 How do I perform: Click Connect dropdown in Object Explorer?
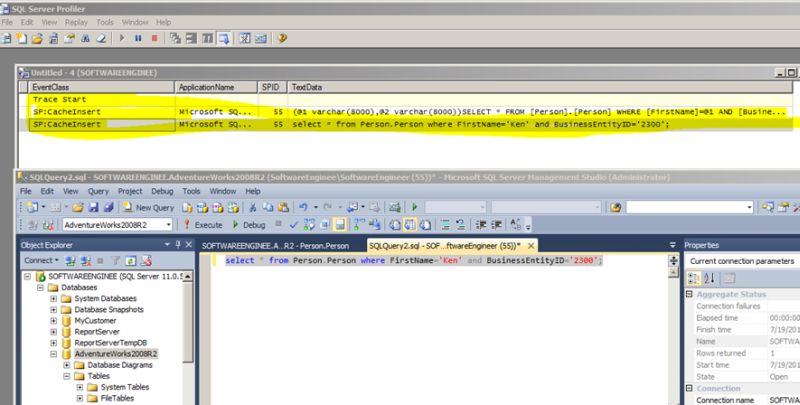(x=41, y=261)
